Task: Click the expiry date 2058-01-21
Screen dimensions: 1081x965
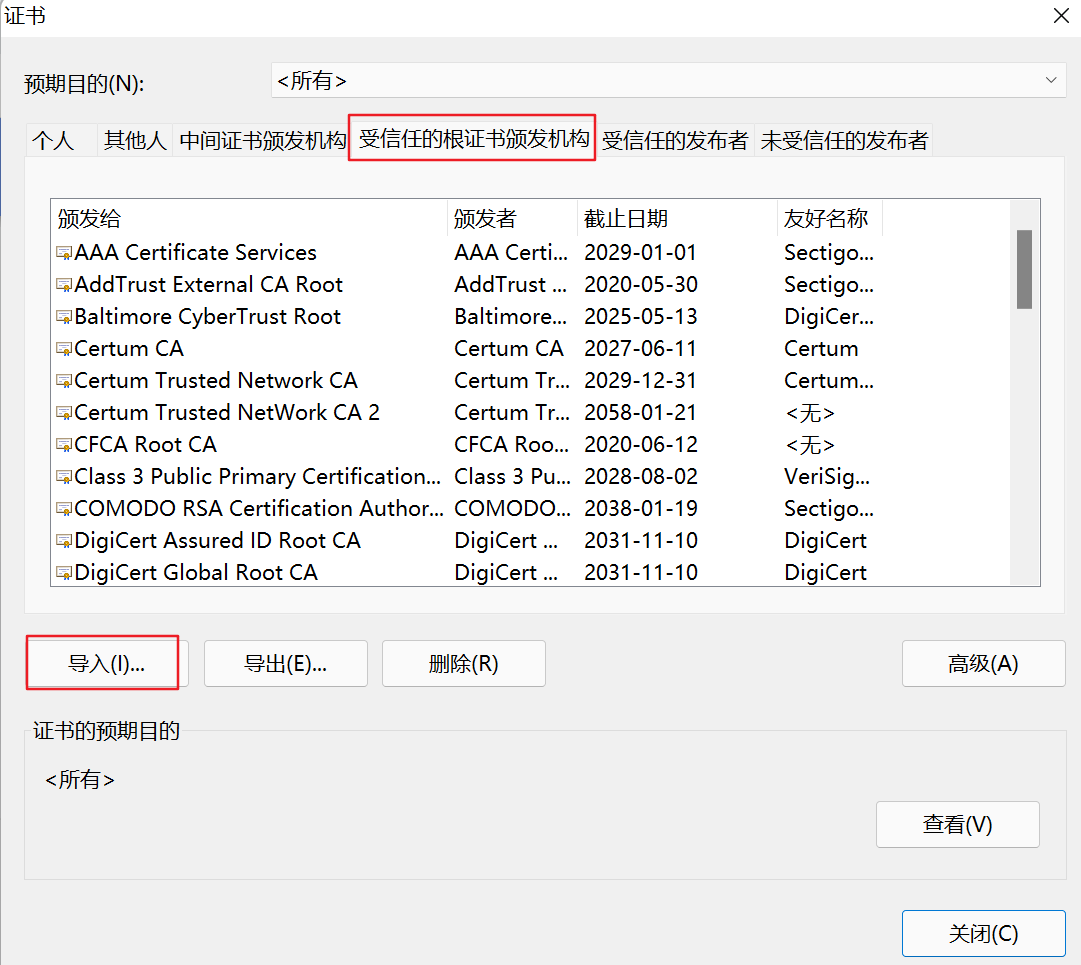Action: [x=640, y=413]
